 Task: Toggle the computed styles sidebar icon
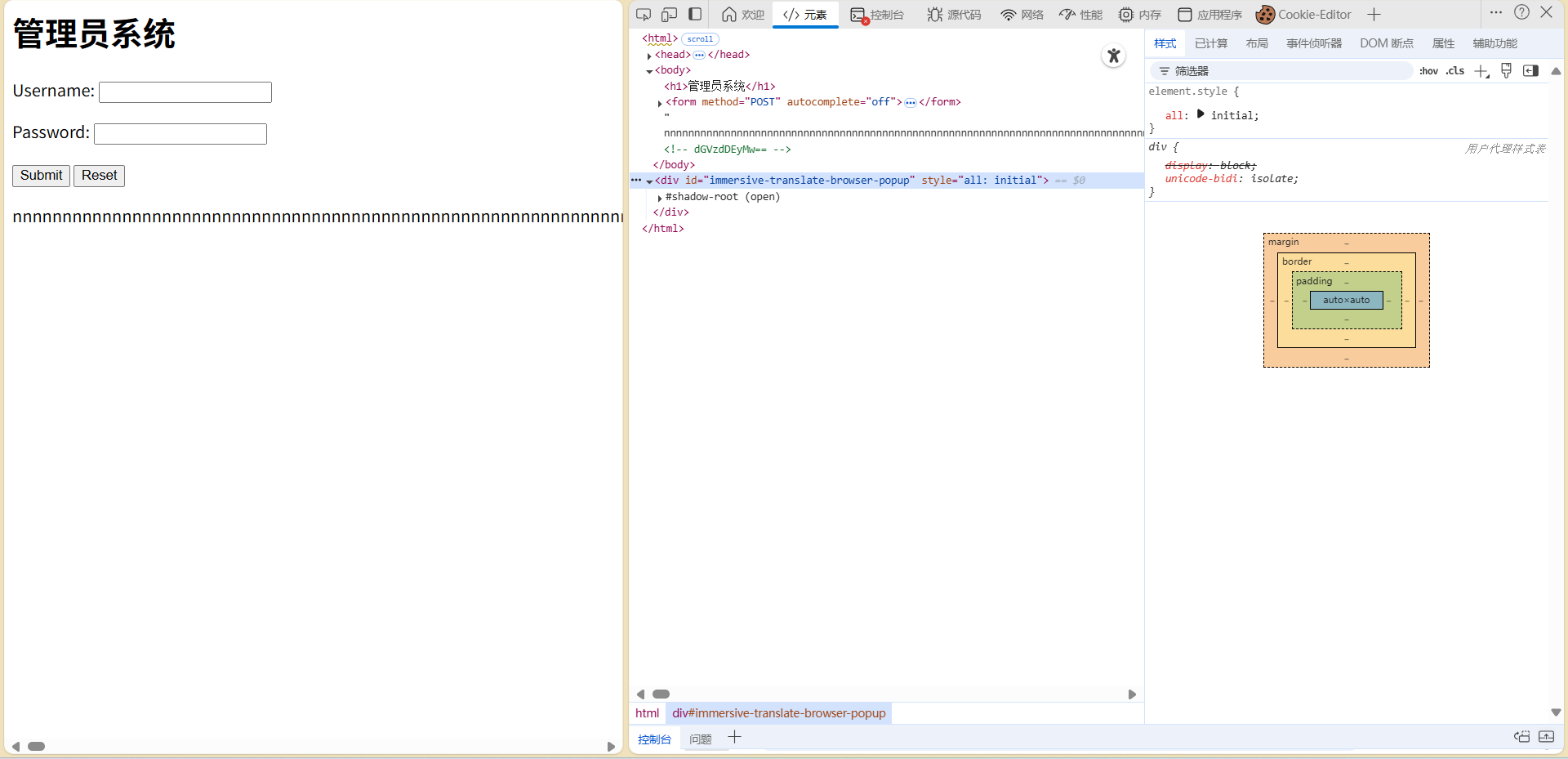coord(1530,71)
